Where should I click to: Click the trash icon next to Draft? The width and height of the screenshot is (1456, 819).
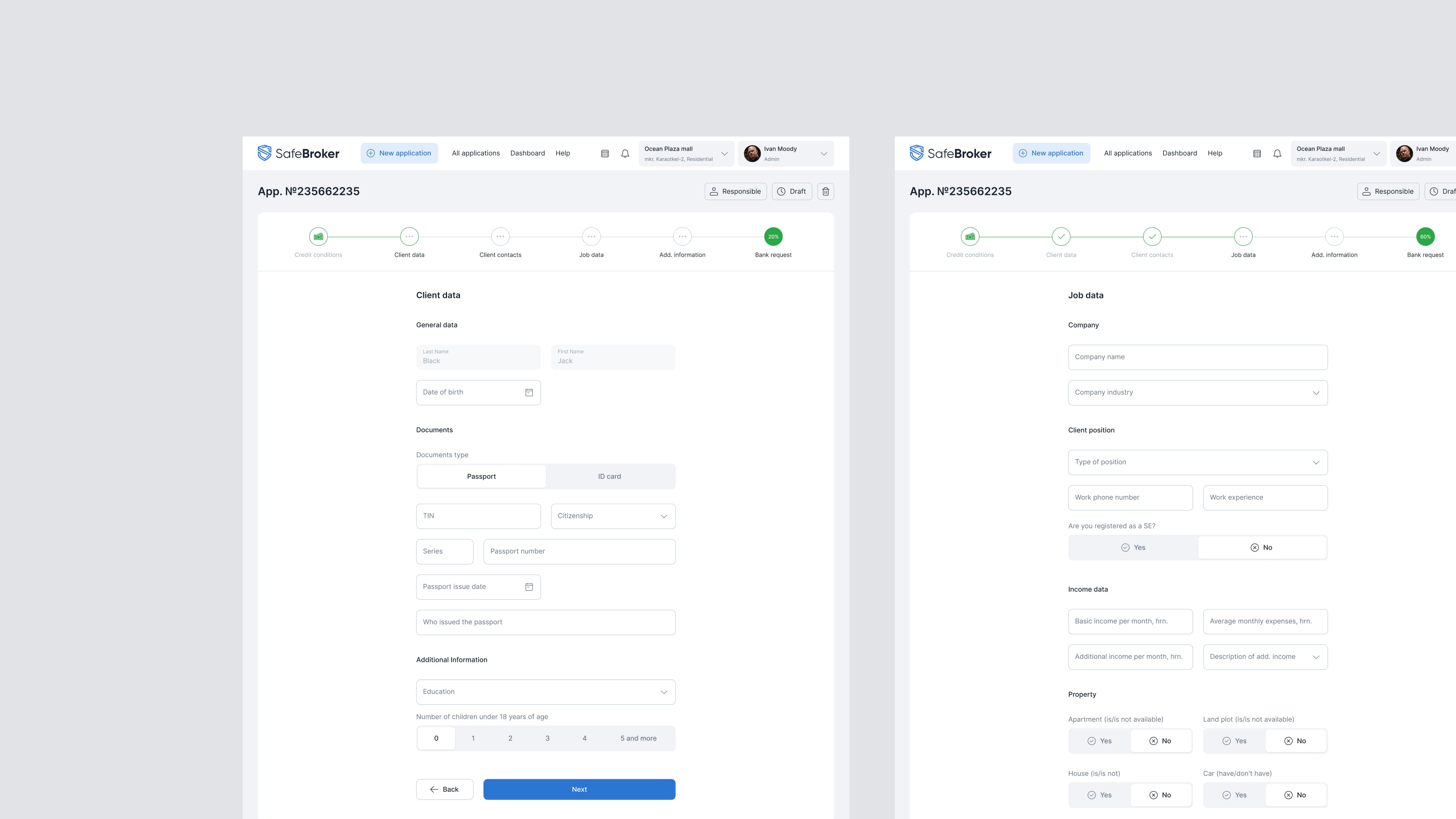pos(825,191)
